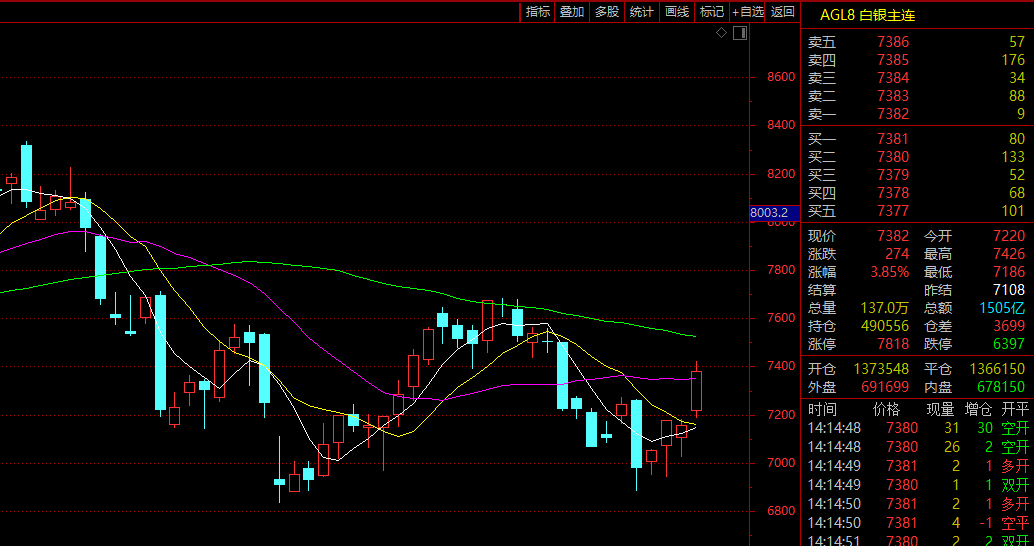Click the 增仓 column header

[x=979, y=410]
